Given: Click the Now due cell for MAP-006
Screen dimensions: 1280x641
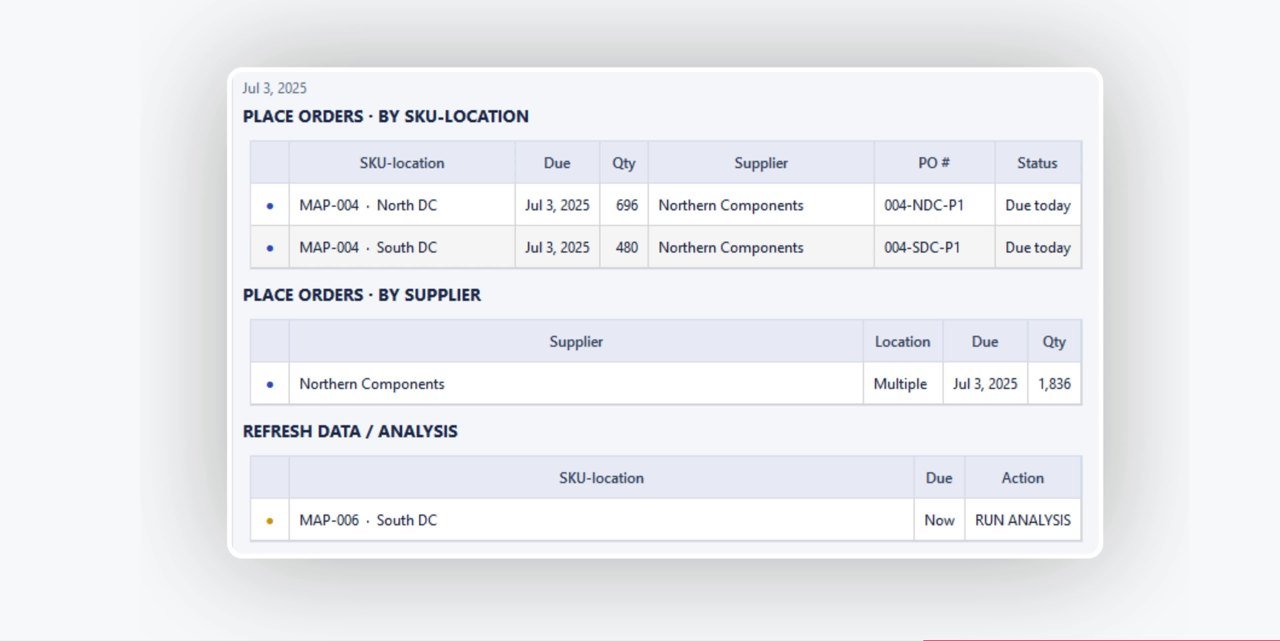Looking at the screenshot, I should coord(939,520).
